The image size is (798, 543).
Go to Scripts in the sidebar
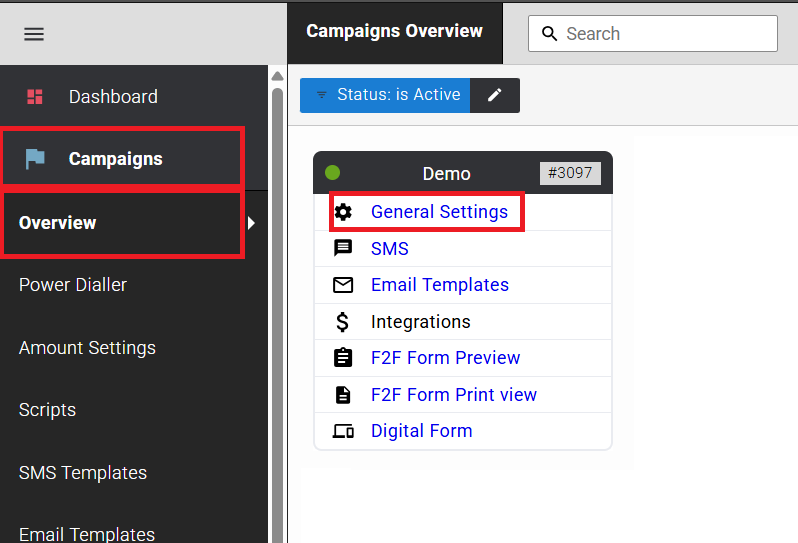point(47,410)
